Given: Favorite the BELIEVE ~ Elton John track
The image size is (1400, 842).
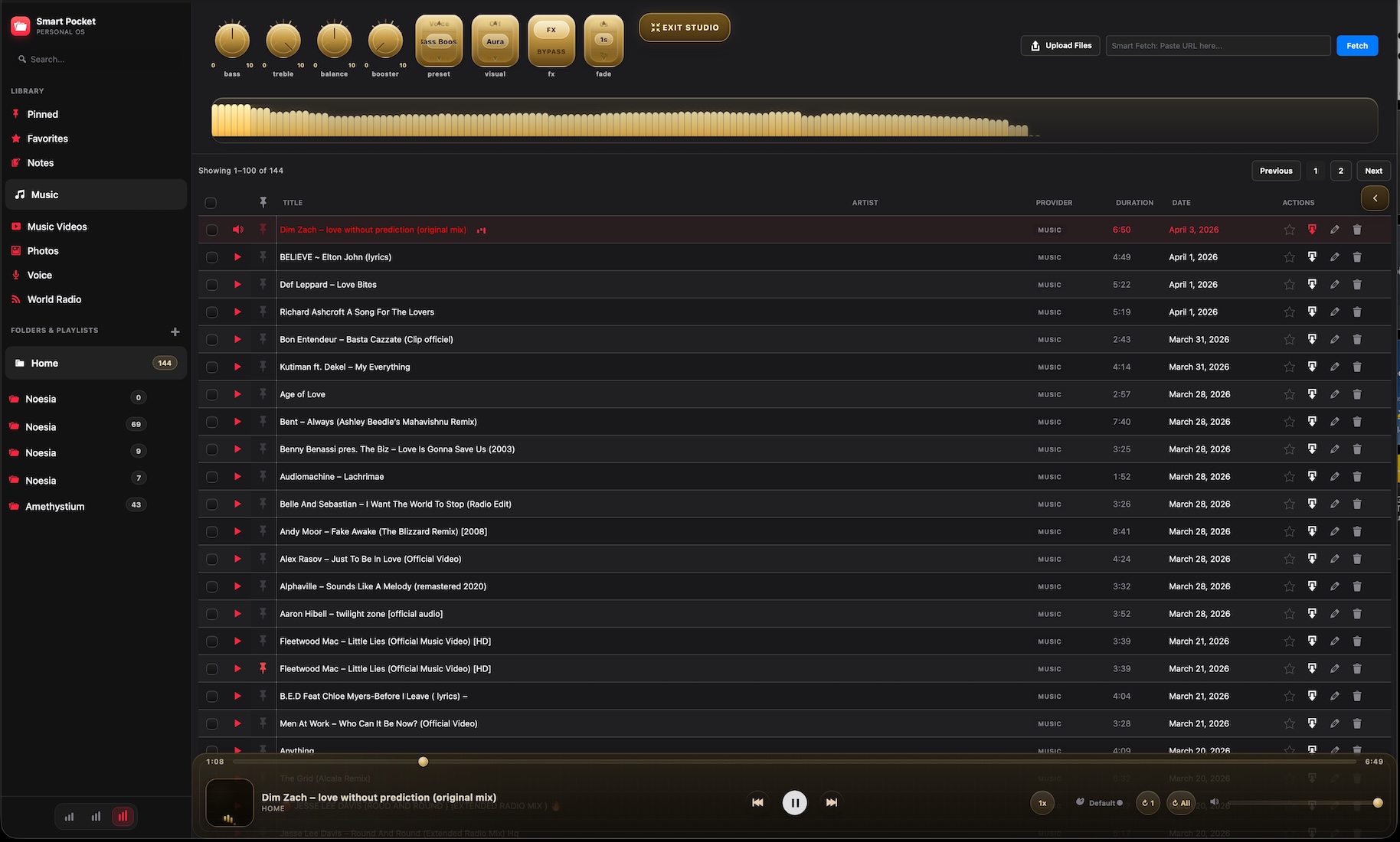Looking at the screenshot, I should [x=1290, y=257].
